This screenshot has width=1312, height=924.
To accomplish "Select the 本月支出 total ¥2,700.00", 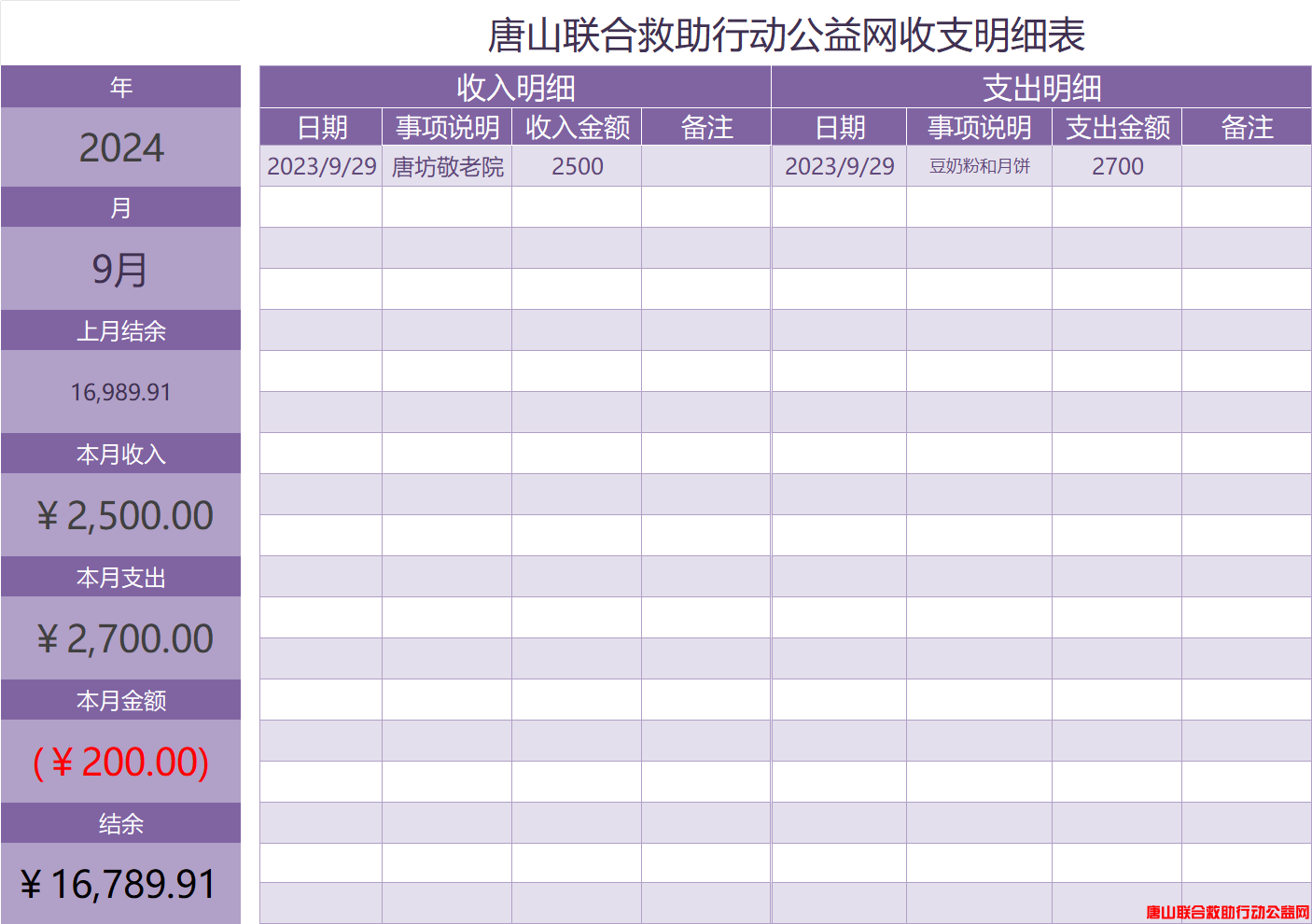I will (125, 638).
